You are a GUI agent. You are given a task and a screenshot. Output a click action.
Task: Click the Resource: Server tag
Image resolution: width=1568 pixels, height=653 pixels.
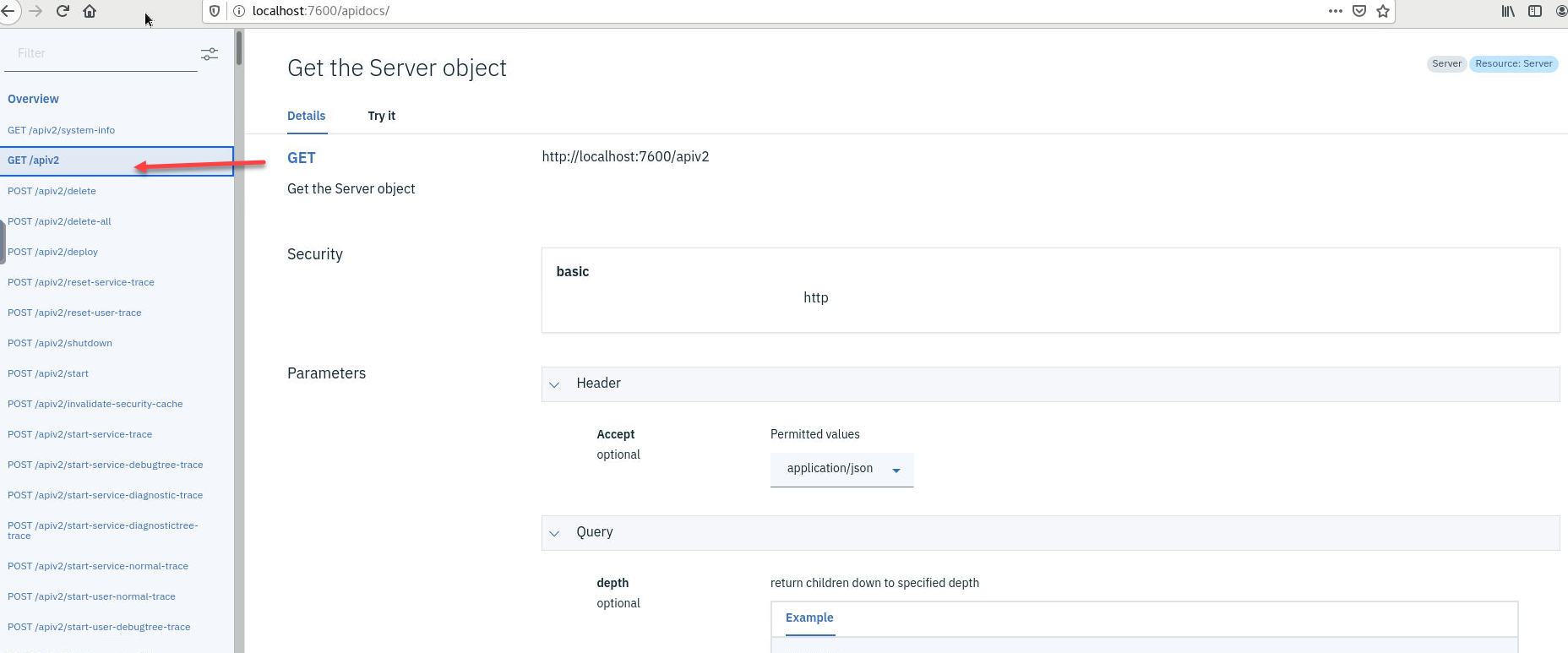click(1513, 63)
